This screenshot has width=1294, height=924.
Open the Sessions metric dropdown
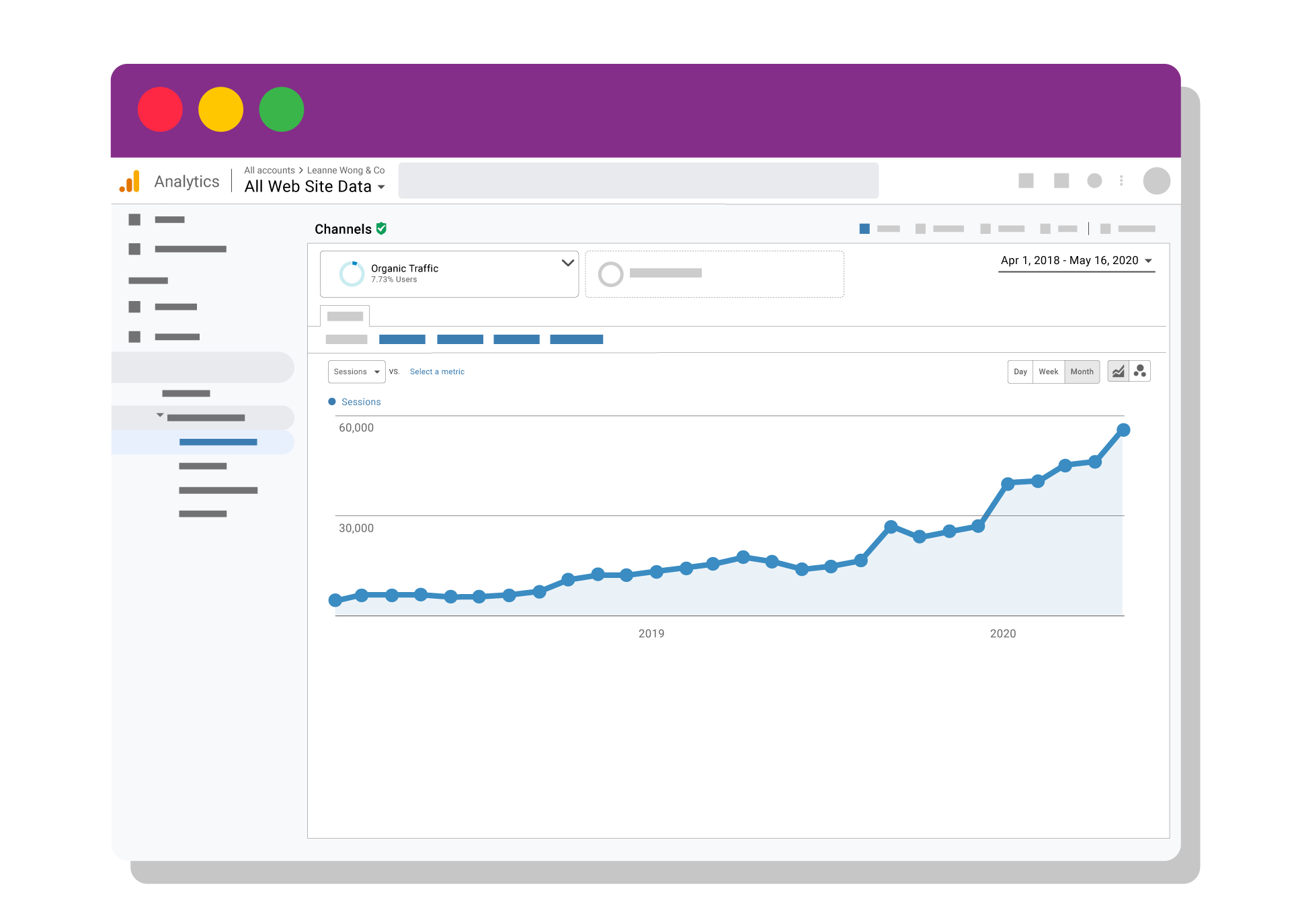(356, 372)
